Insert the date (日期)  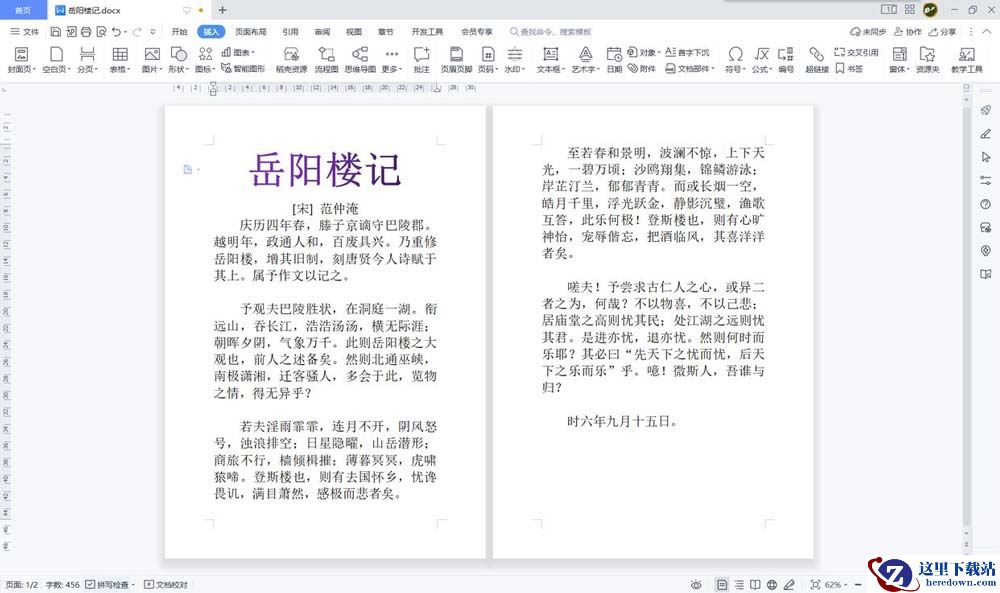[614, 60]
